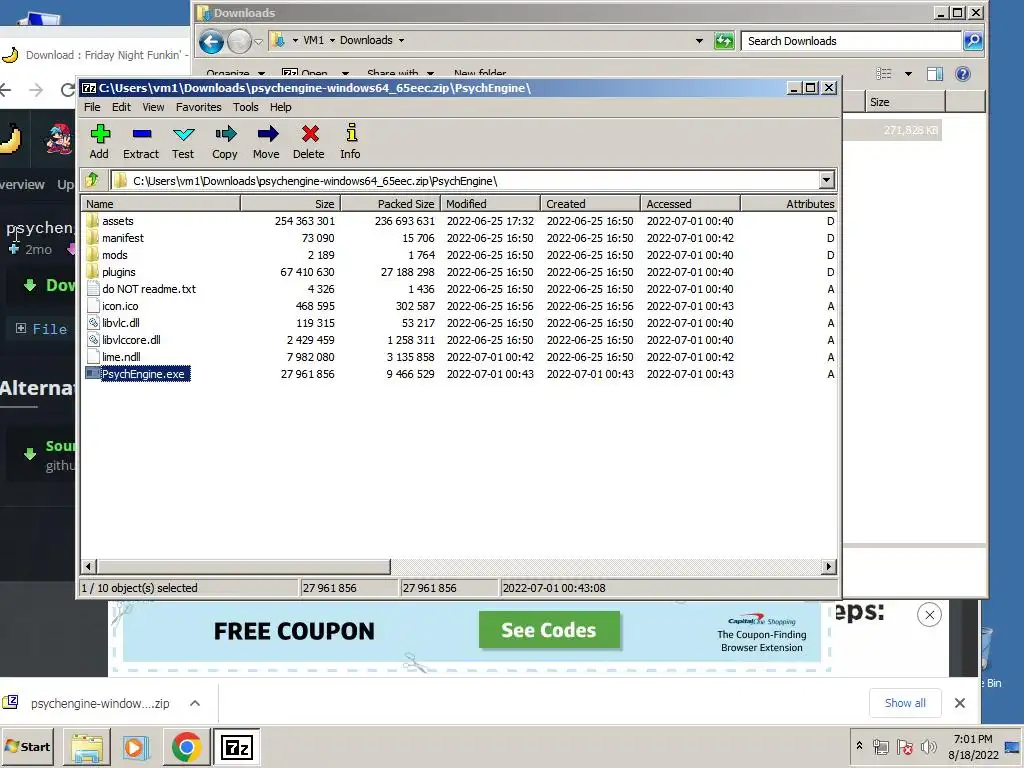Run the Test archive tool
This screenshot has height=768, width=1024.
[x=183, y=142]
